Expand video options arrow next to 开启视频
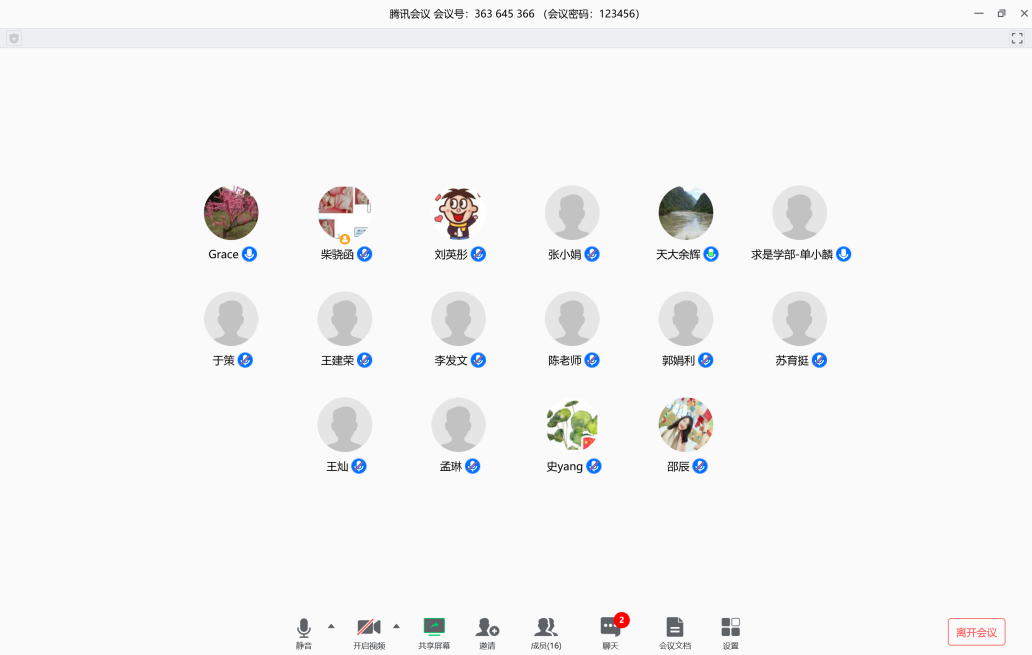 tap(396, 626)
